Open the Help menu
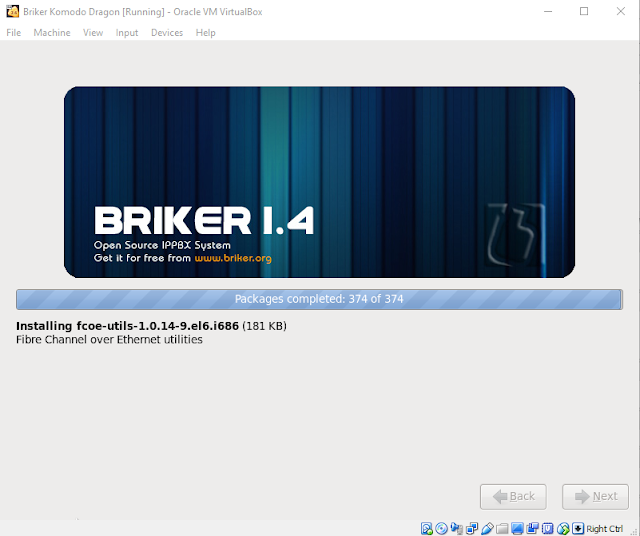 [205, 33]
